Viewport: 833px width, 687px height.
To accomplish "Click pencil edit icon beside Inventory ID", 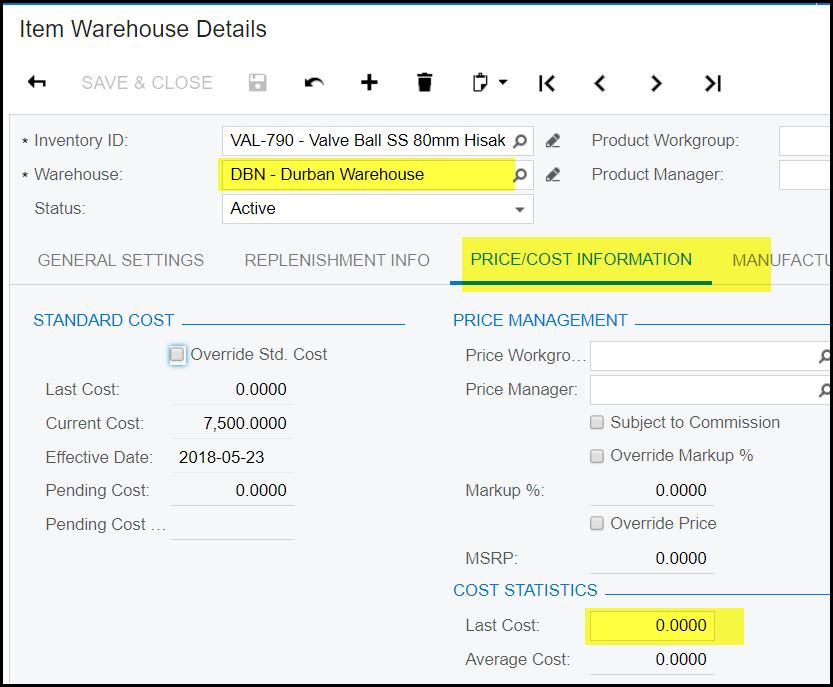I will point(553,141).
